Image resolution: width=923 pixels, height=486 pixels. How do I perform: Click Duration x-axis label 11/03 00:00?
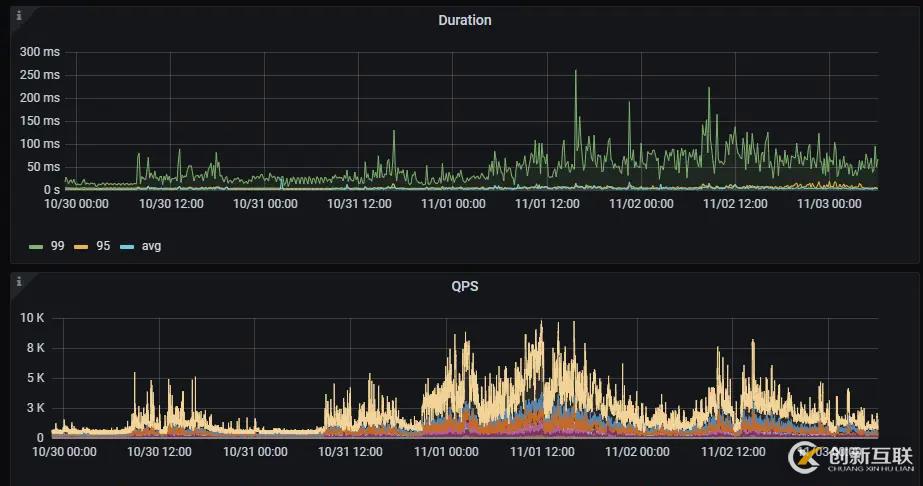[829, 204]
